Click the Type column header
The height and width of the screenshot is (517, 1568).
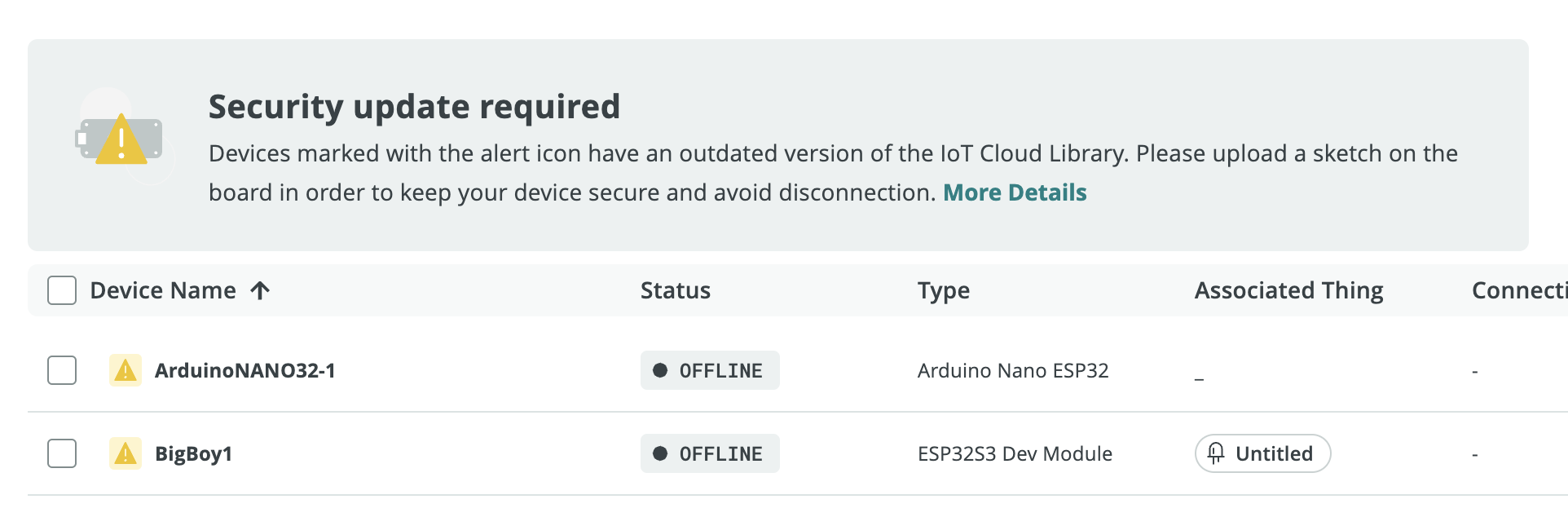pyautogui.click(x=943, y=291)
